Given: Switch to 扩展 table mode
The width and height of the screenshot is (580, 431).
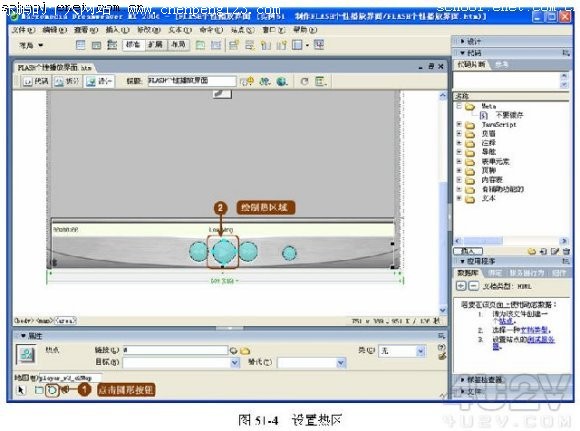Looking at the screenshot, I should pyautogui.click(x=155, y=45).
